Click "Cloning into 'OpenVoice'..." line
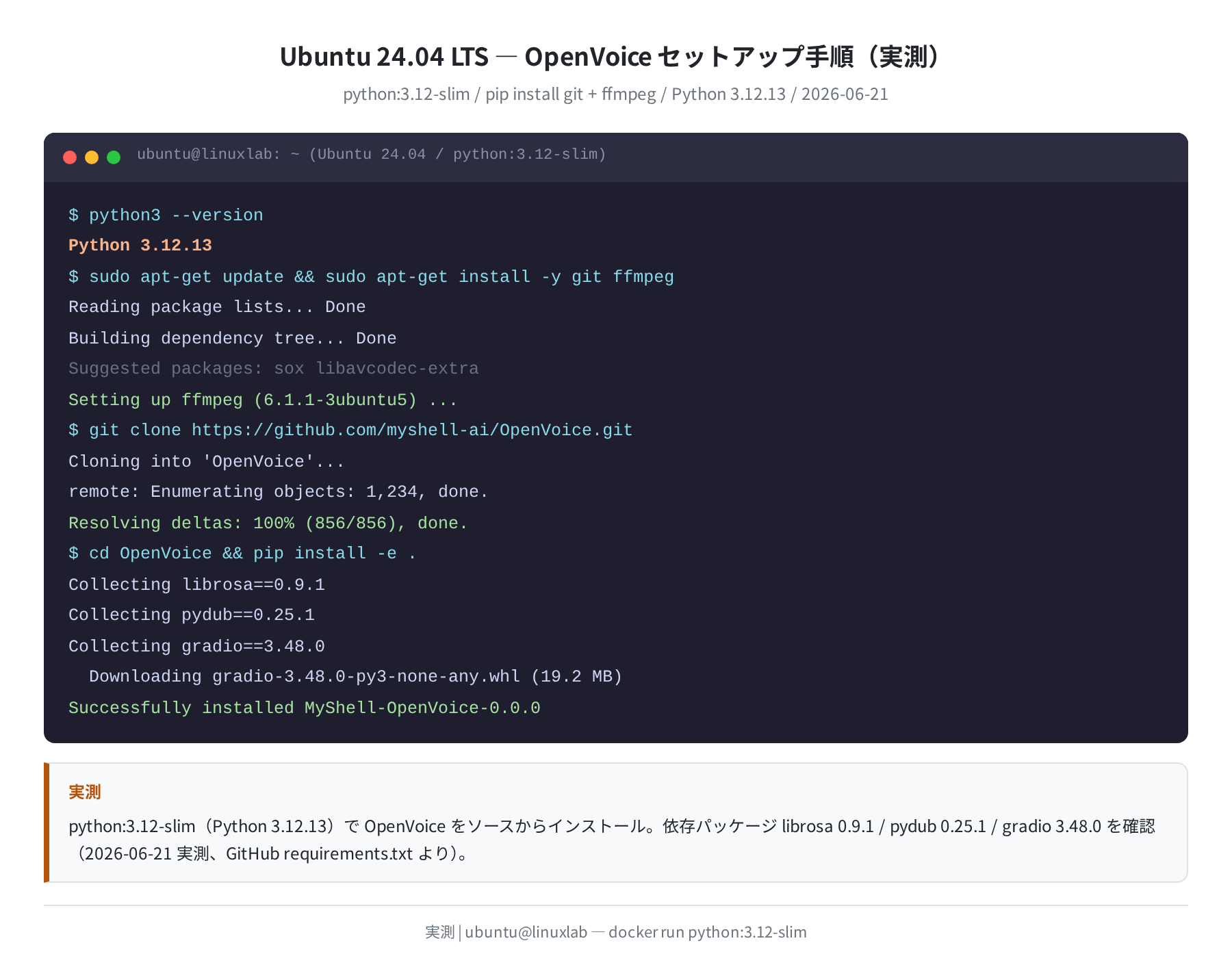This screenshot has height=969, width=1232. pos(206,462)
